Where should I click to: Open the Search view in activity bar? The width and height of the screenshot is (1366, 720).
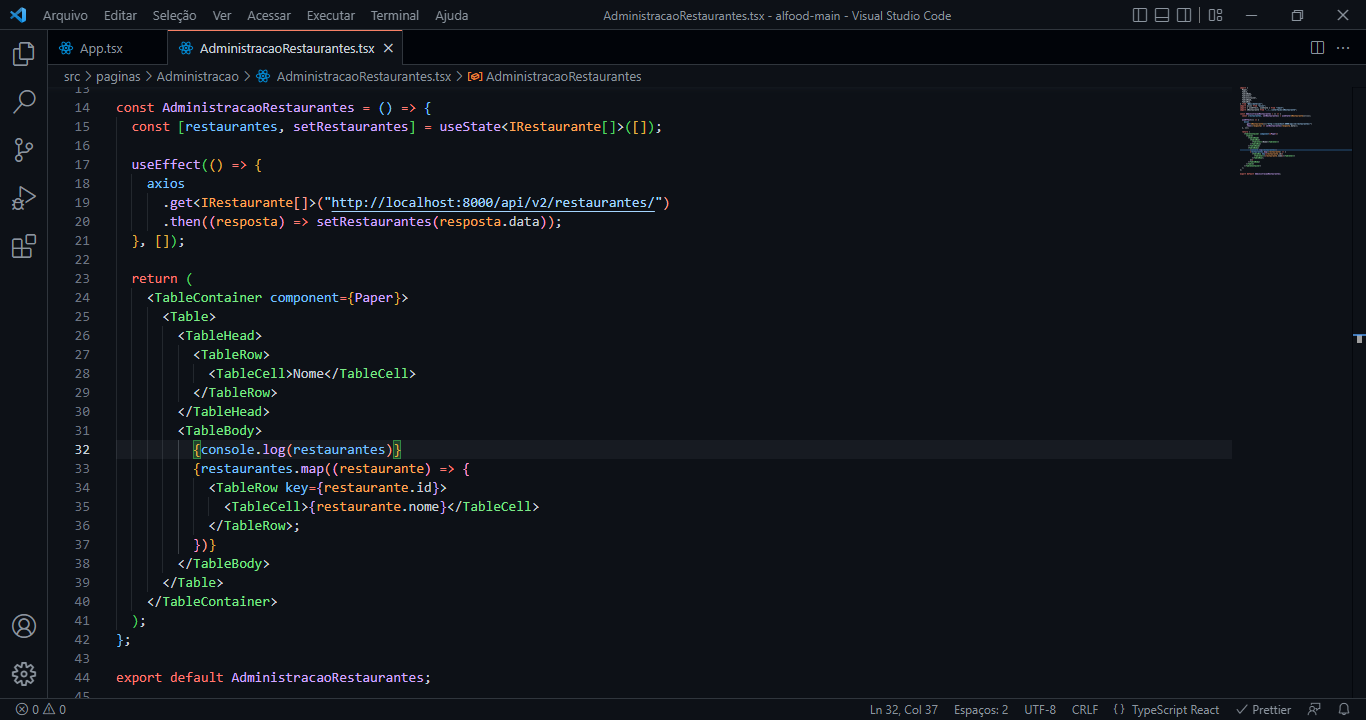pyautogui.click(x=24, y=102)
